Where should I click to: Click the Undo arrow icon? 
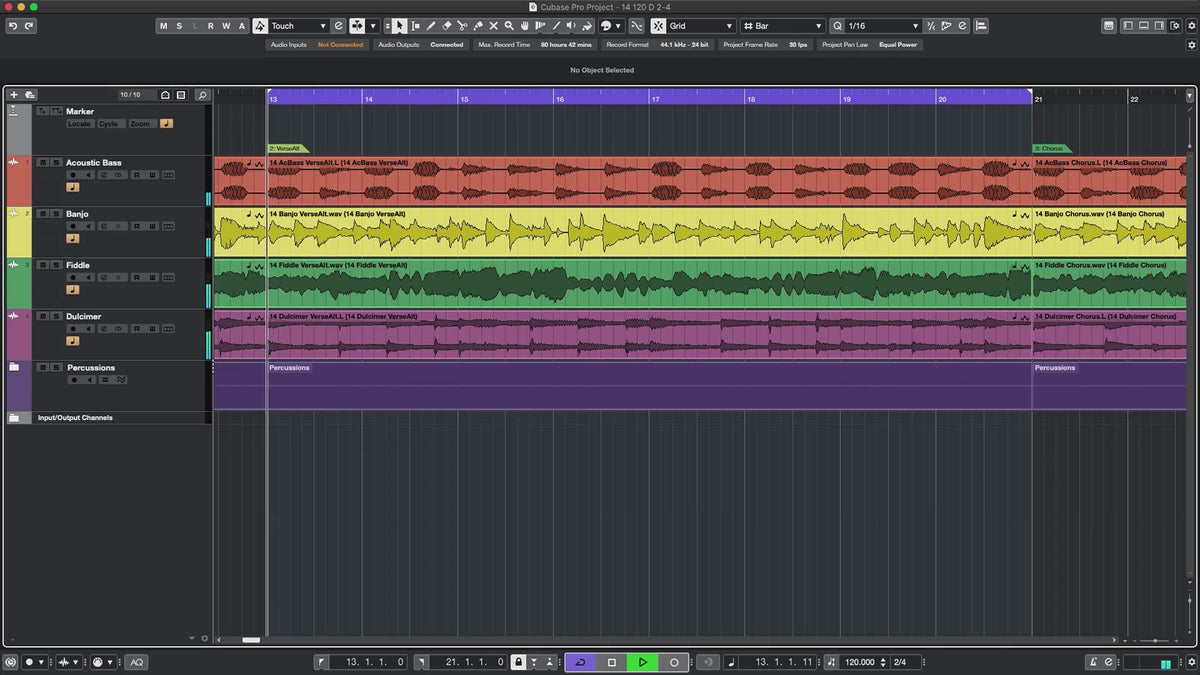(x=13, y=26)
